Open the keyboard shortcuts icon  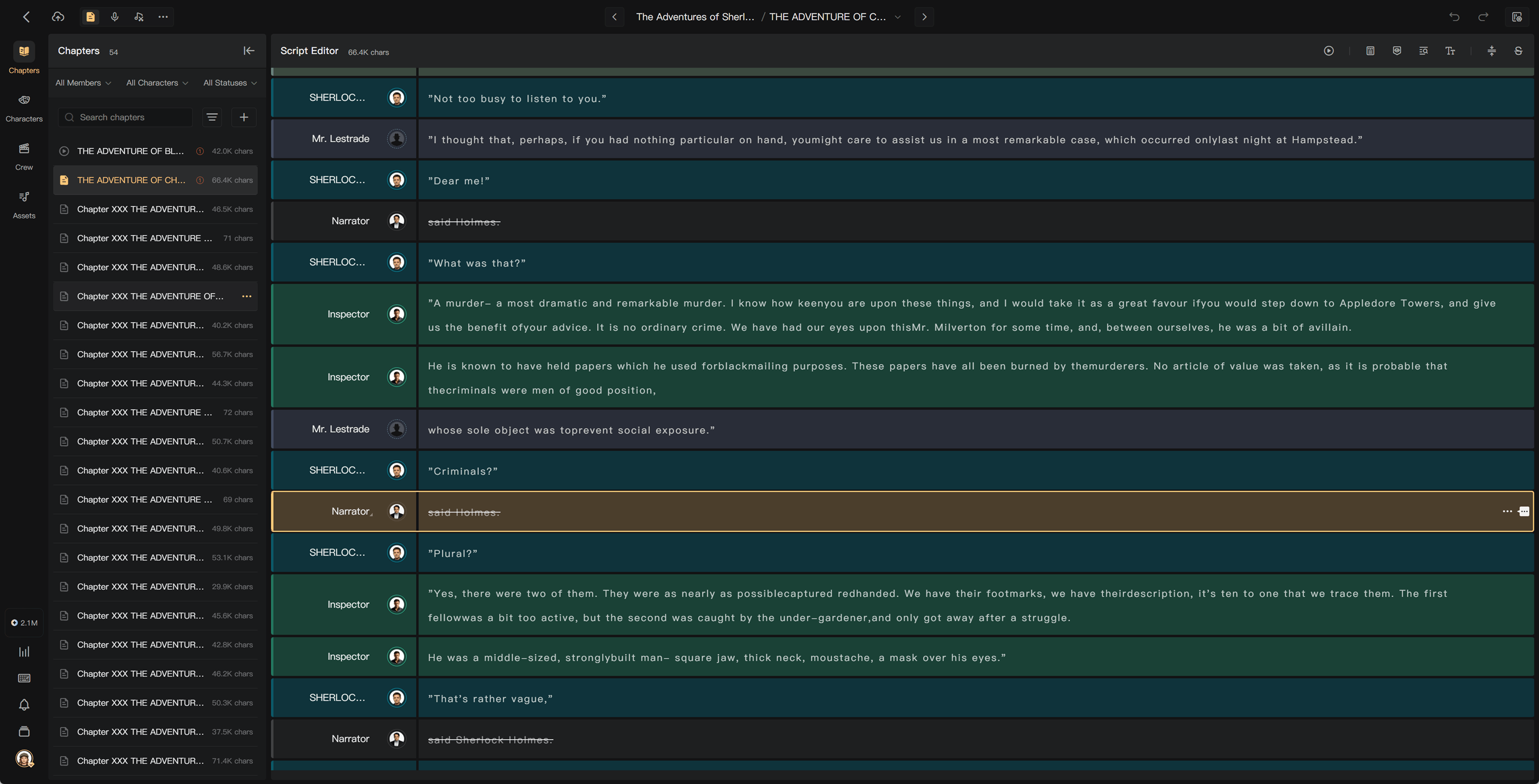coord(24,678)
